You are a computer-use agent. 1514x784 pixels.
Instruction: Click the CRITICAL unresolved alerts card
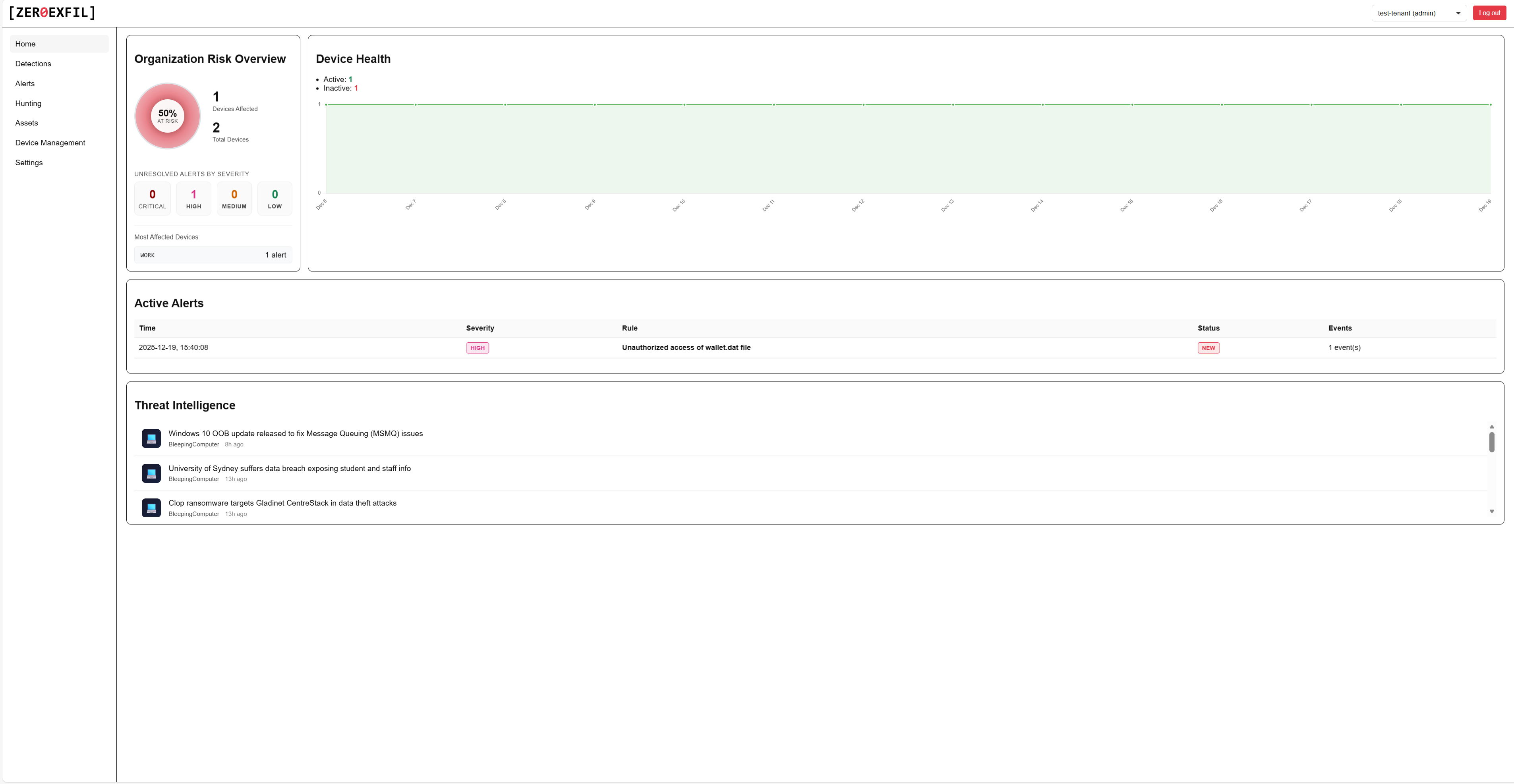[152, 199]
